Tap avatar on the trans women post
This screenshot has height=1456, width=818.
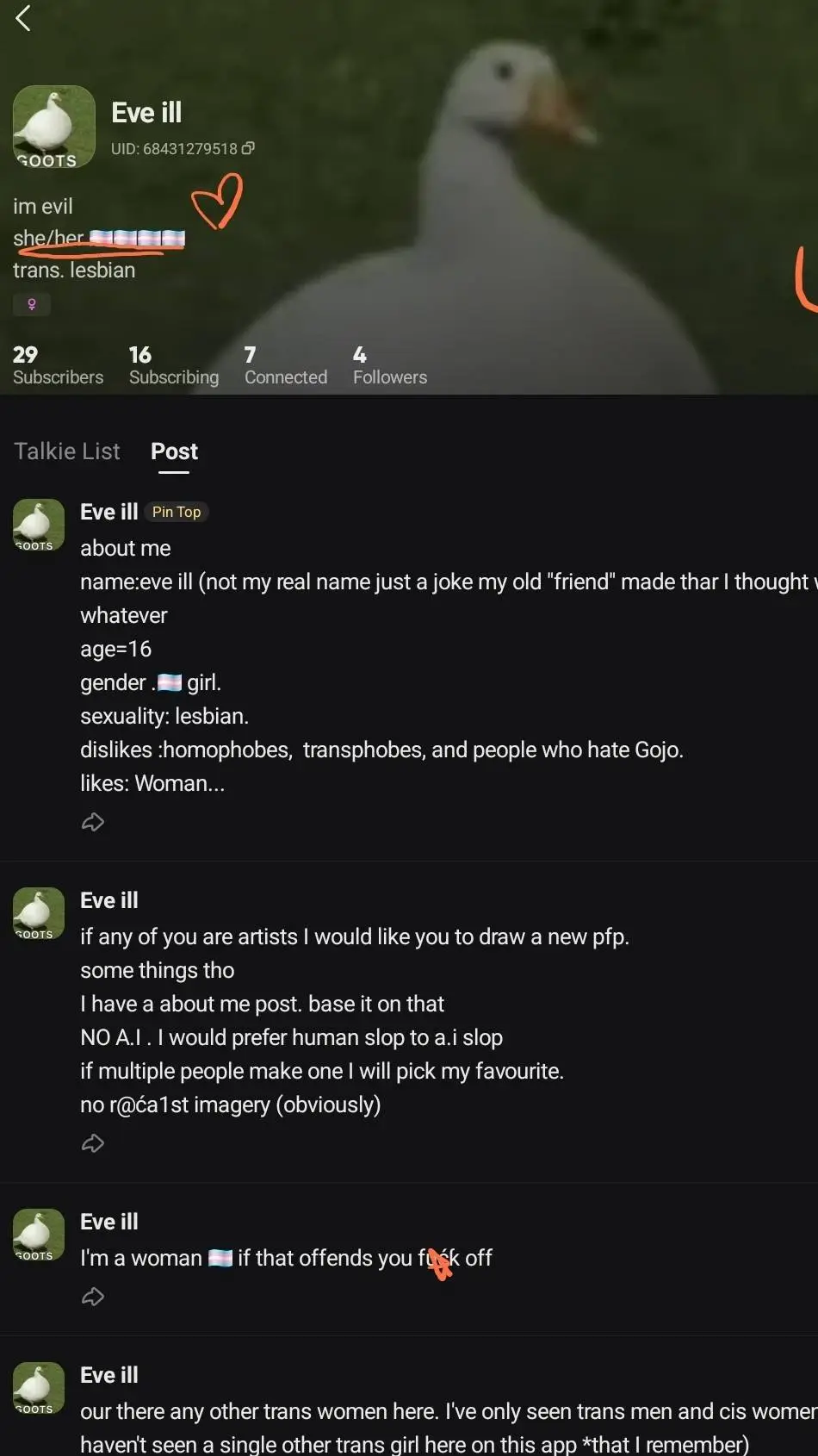(x=39, y=1388)
